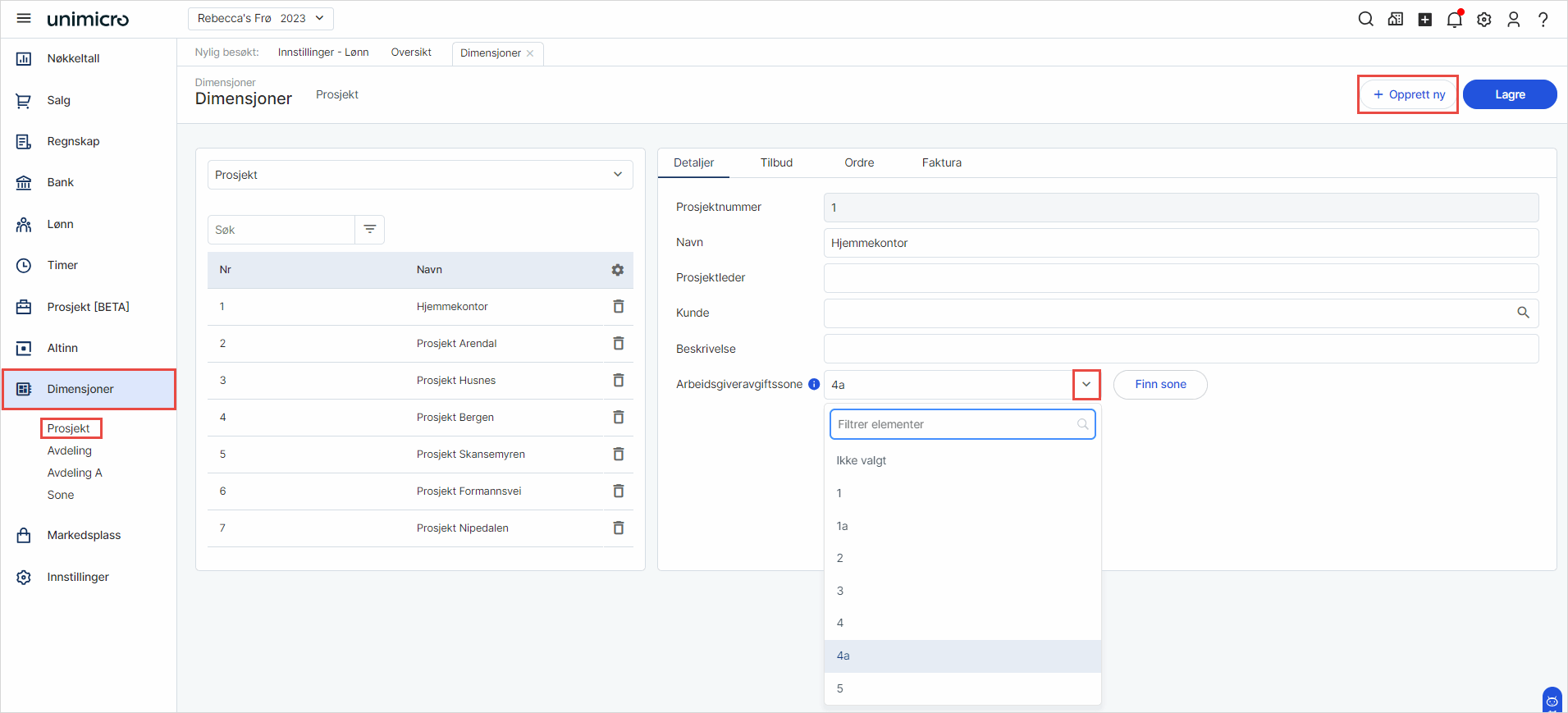Click the notification bell icon
This screenshot has height=713, width=1568.
[1455, 19]
